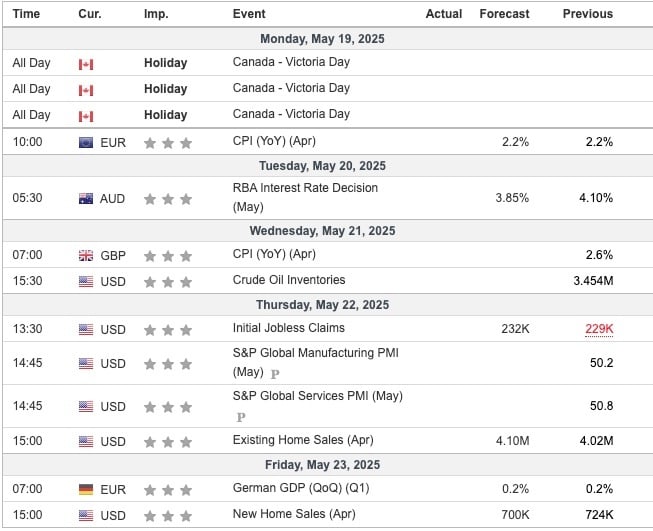This screenshot has height=531, width=653.
Task: Open the RBA Interest Rate Decision event
Action: [305, 197]
